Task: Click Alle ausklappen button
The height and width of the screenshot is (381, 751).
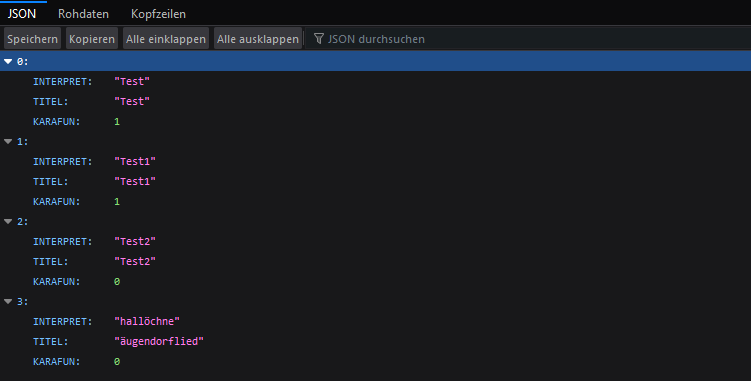Action: point(258,39)
